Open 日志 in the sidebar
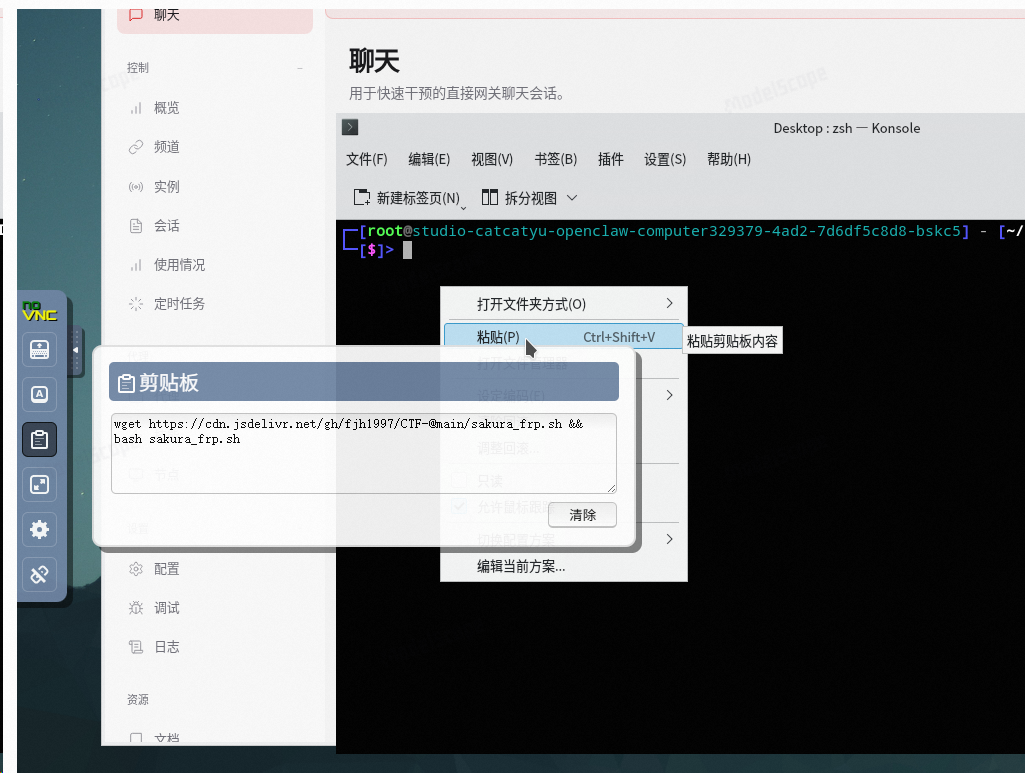The height and width of the screenshot is (773, 1025). [x=166, y=647]
